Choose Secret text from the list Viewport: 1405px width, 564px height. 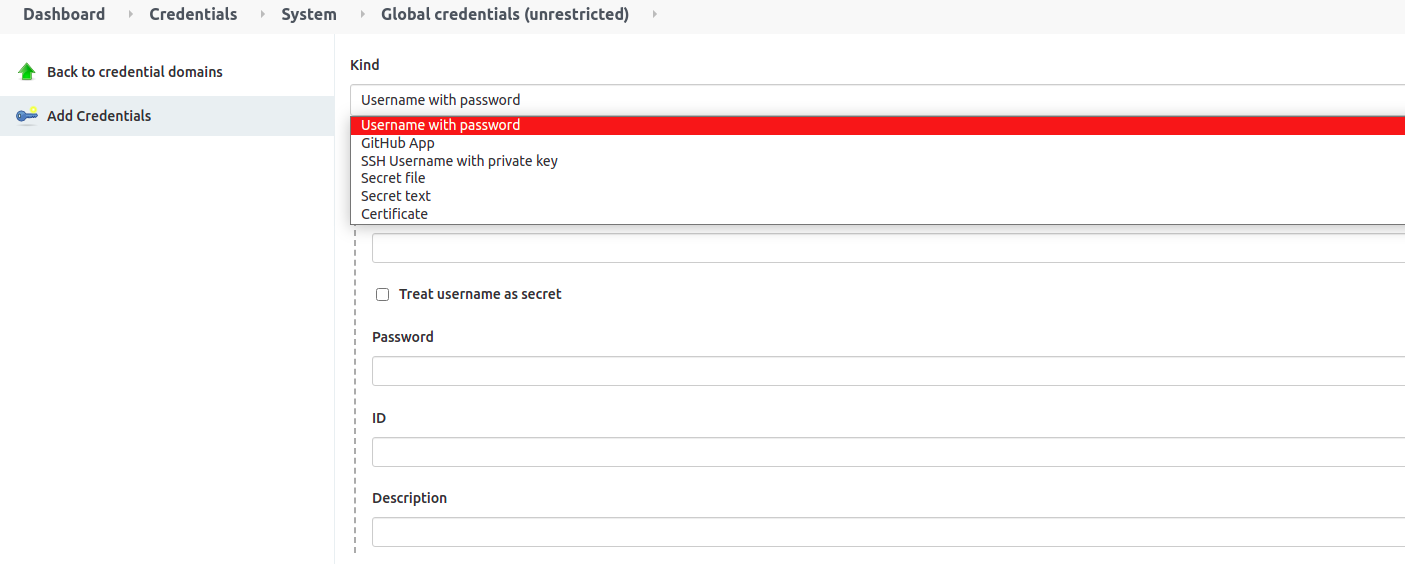point(396,196)
